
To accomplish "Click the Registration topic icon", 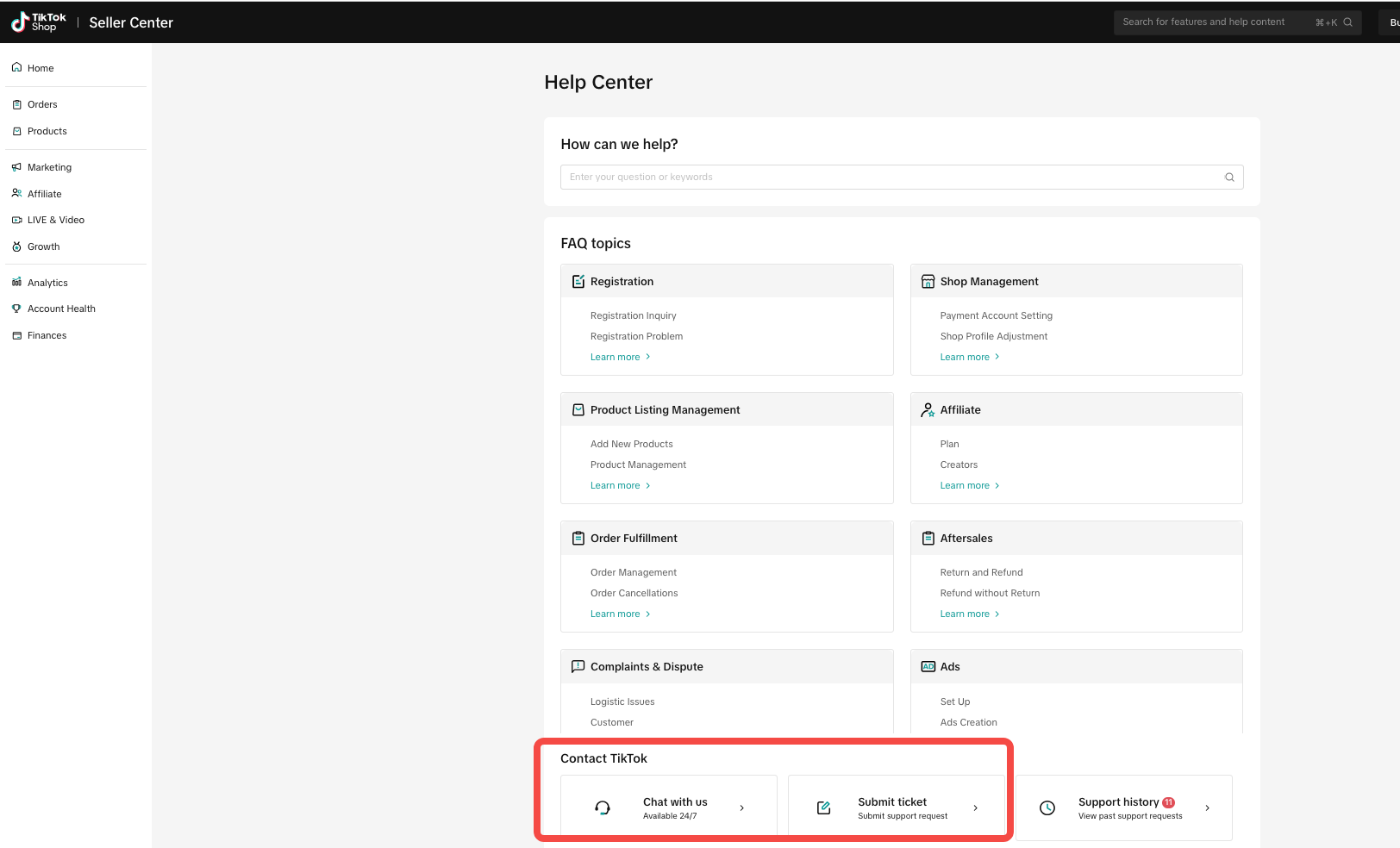I will click(578, 282).
